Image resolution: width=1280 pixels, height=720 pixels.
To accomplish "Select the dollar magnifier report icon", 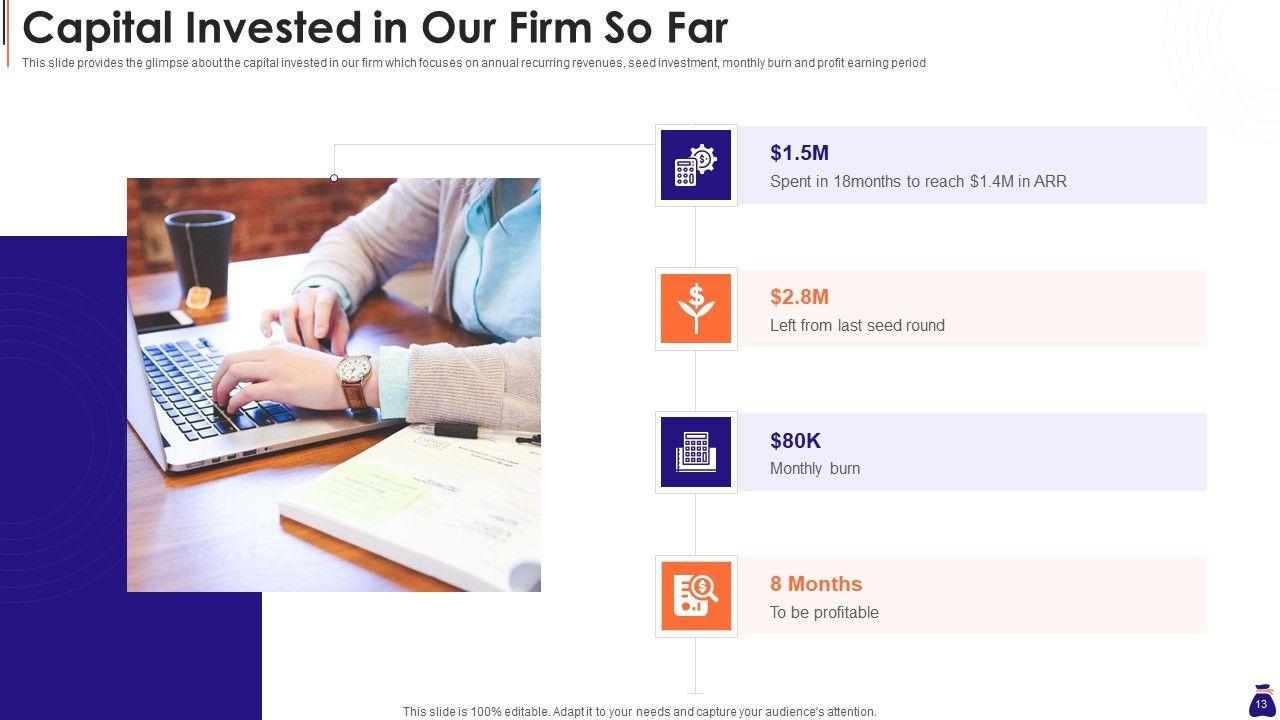I will [x=696, y=596].
